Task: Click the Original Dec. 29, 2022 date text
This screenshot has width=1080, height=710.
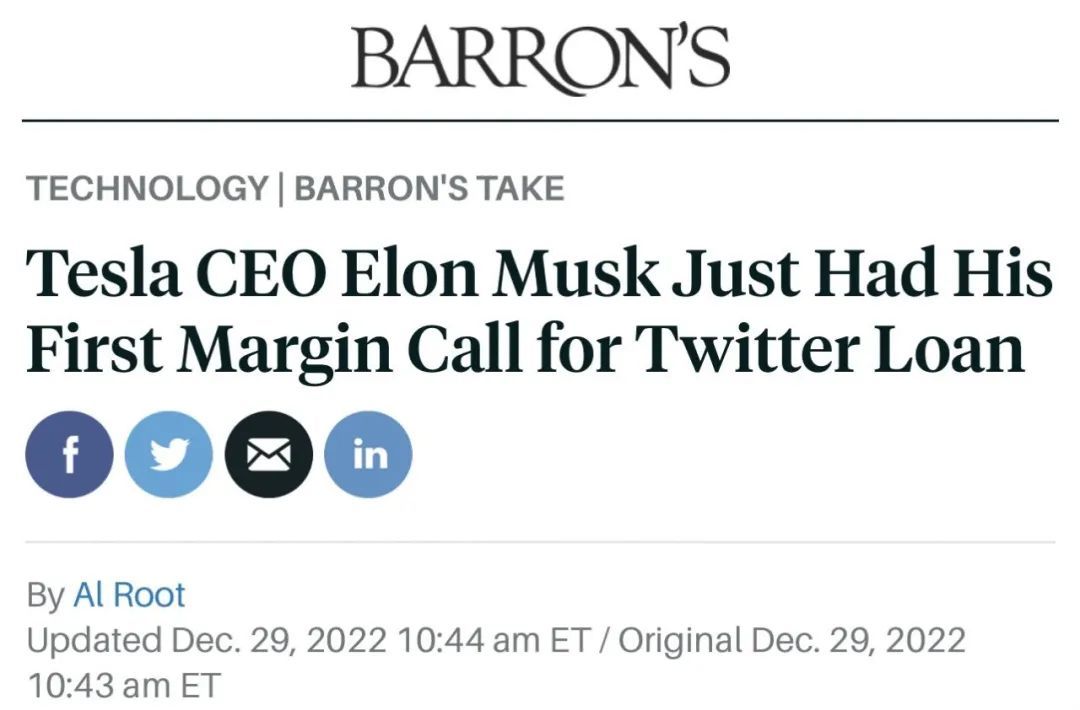Action: point(792,640)
